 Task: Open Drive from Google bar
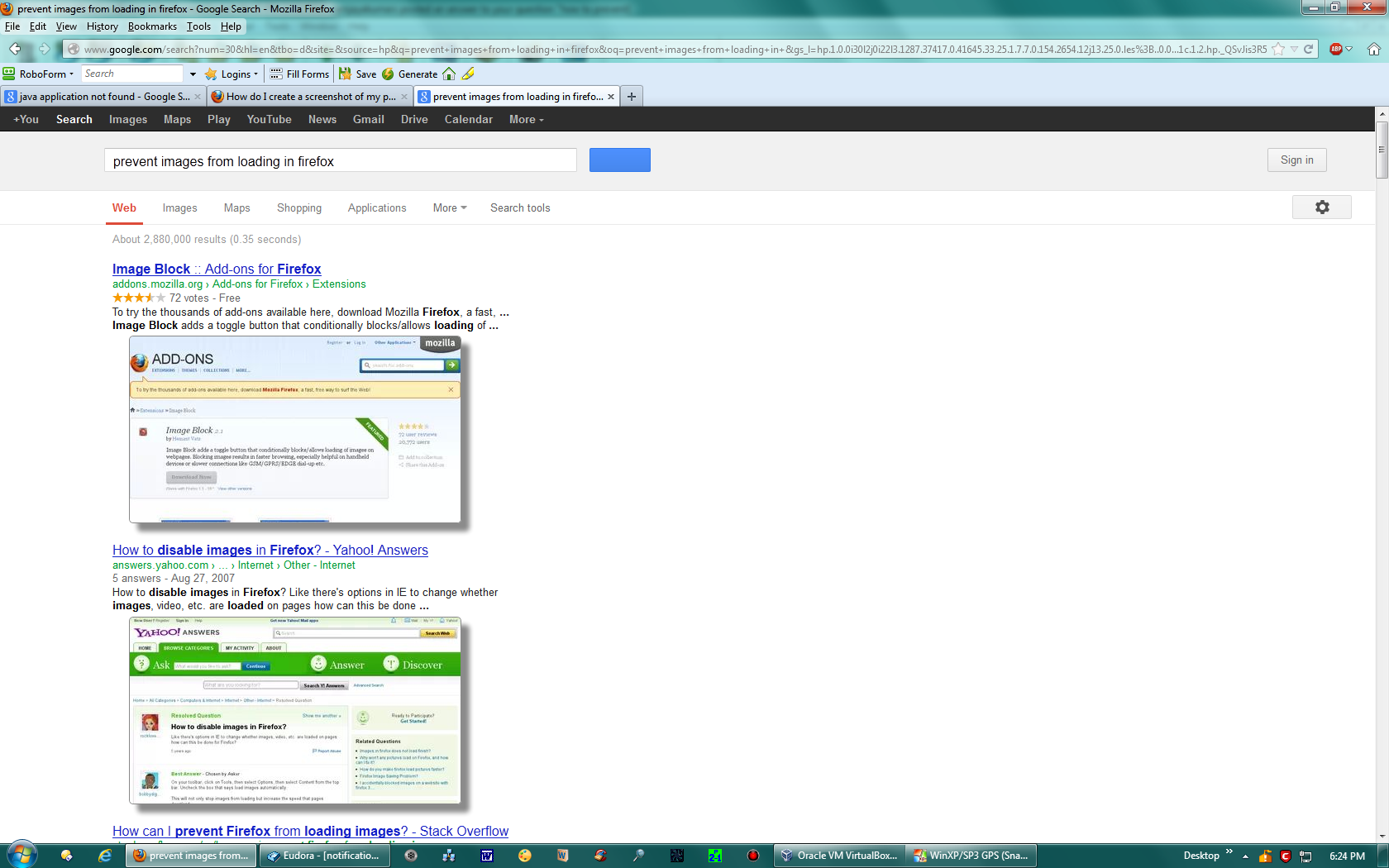click(x=414, y=119)
